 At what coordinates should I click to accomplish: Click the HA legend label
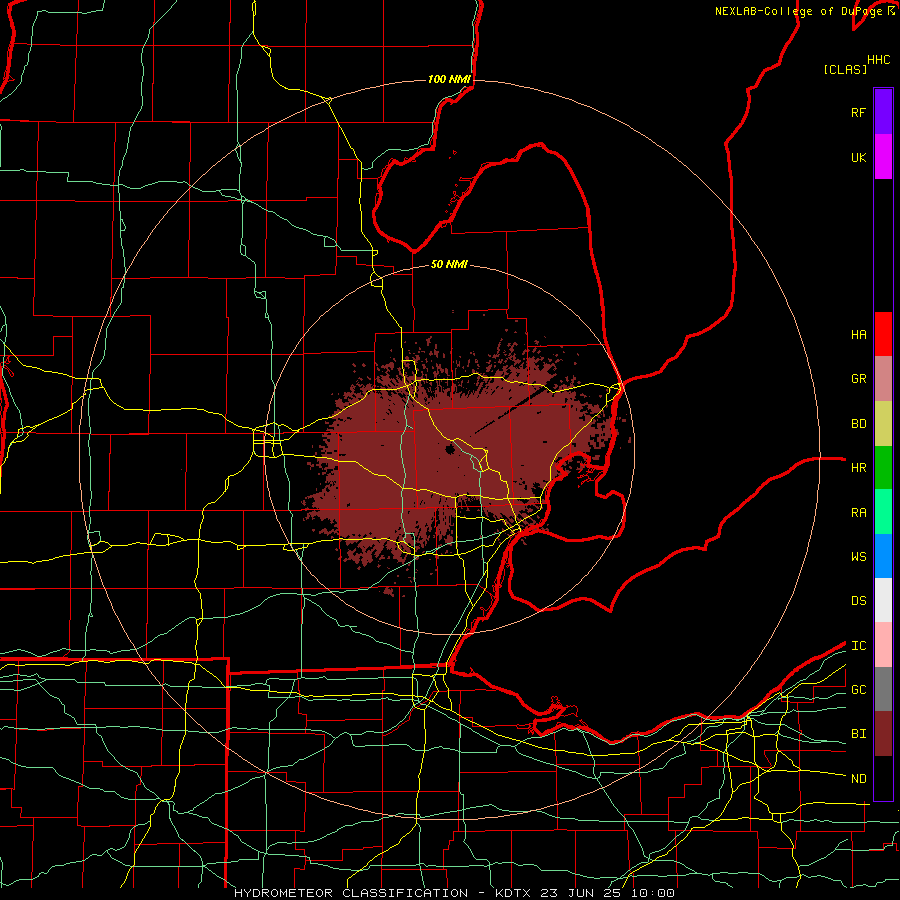858,335
